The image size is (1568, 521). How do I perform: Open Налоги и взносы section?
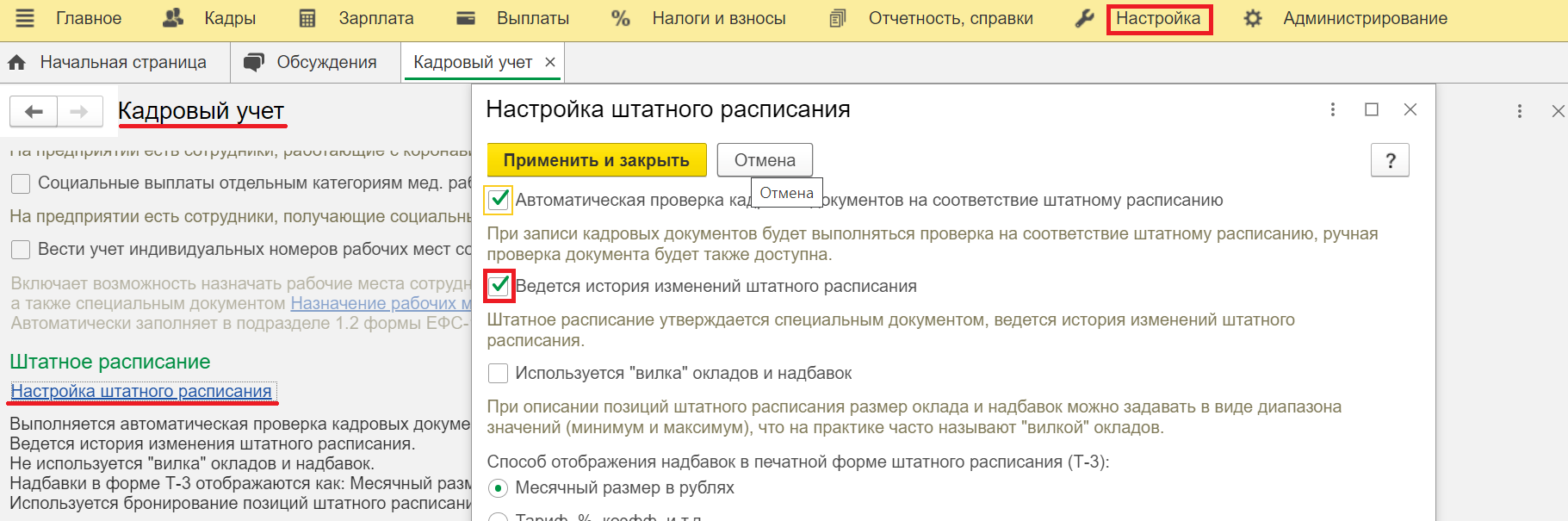(x=718, y=18)
